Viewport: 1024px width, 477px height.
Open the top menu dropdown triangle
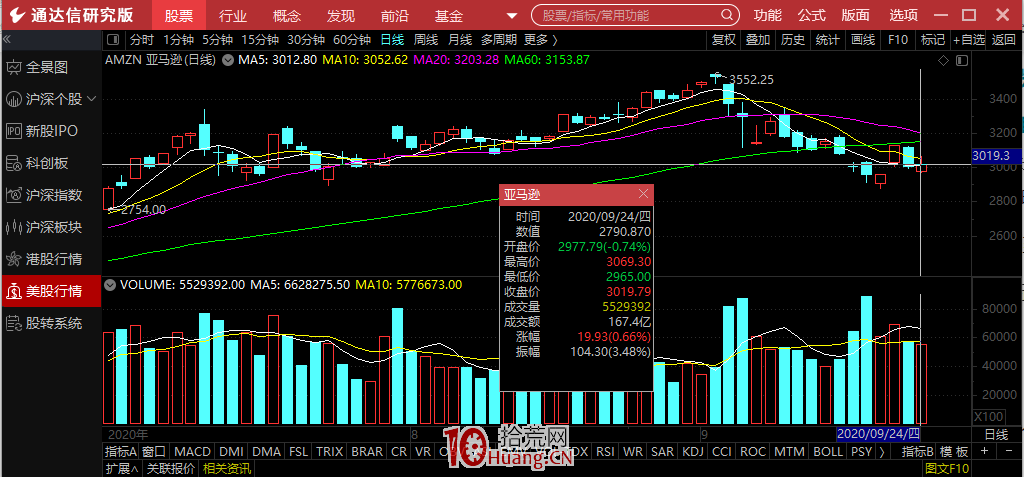coord(512,16)
